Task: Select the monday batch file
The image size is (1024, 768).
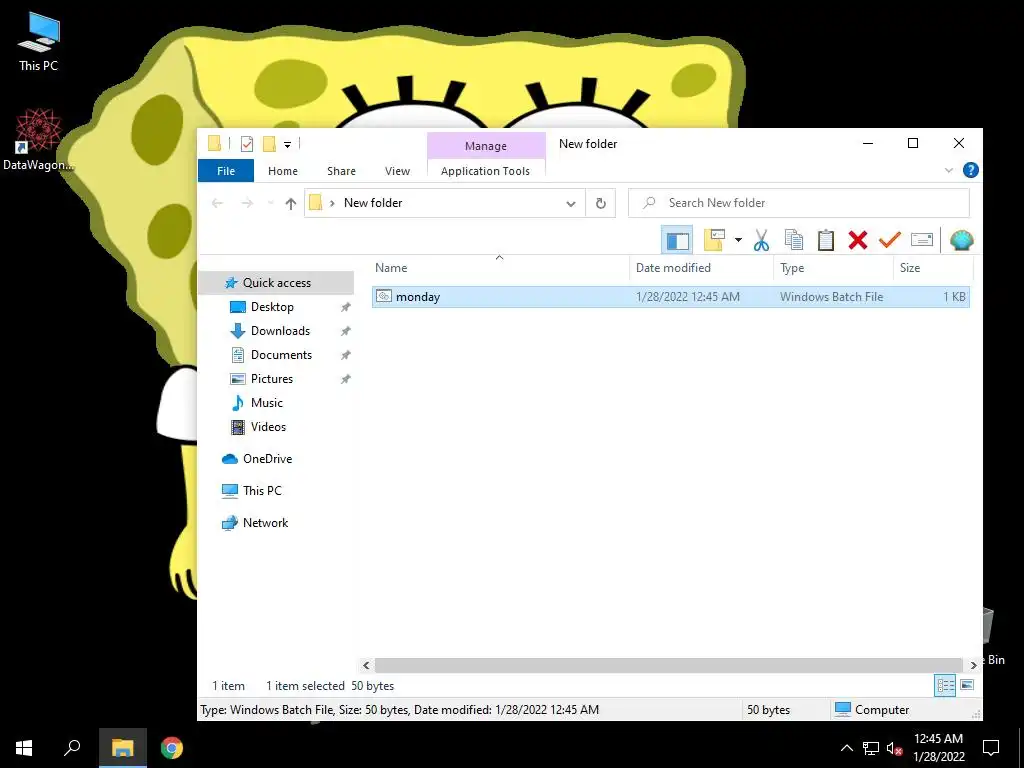Action: [x=671, y=296]
